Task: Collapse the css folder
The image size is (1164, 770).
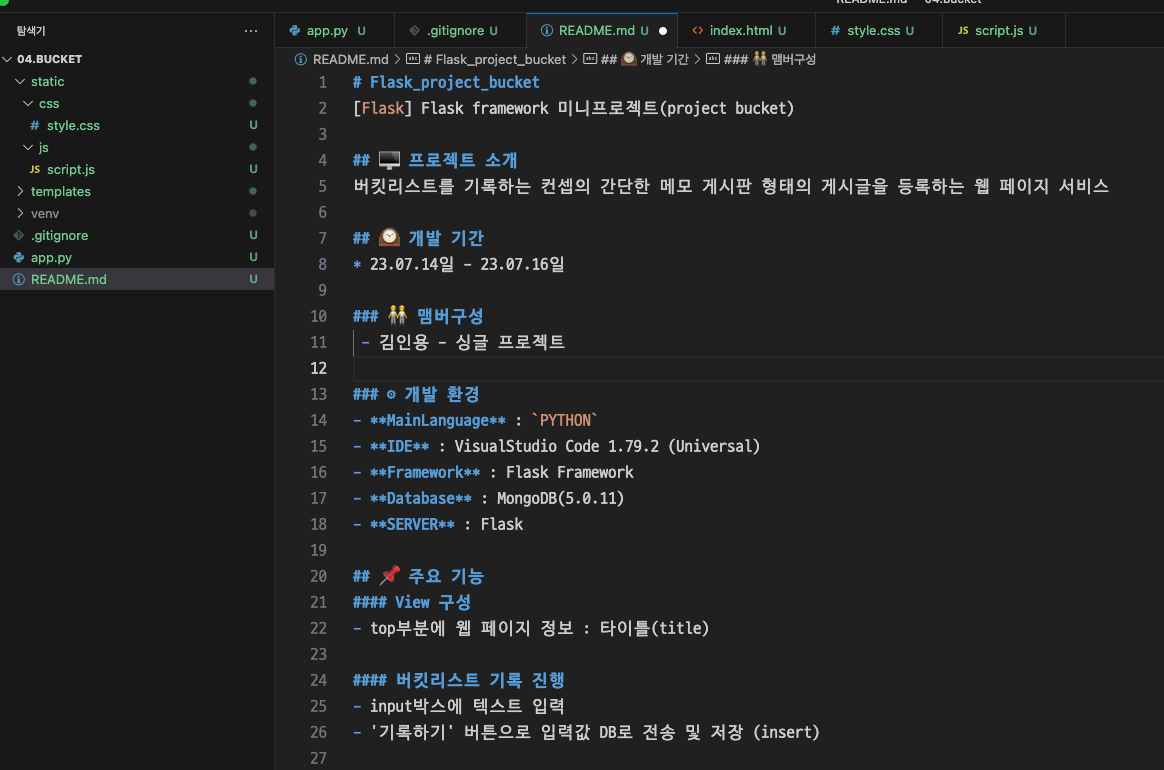Action: 28,103
